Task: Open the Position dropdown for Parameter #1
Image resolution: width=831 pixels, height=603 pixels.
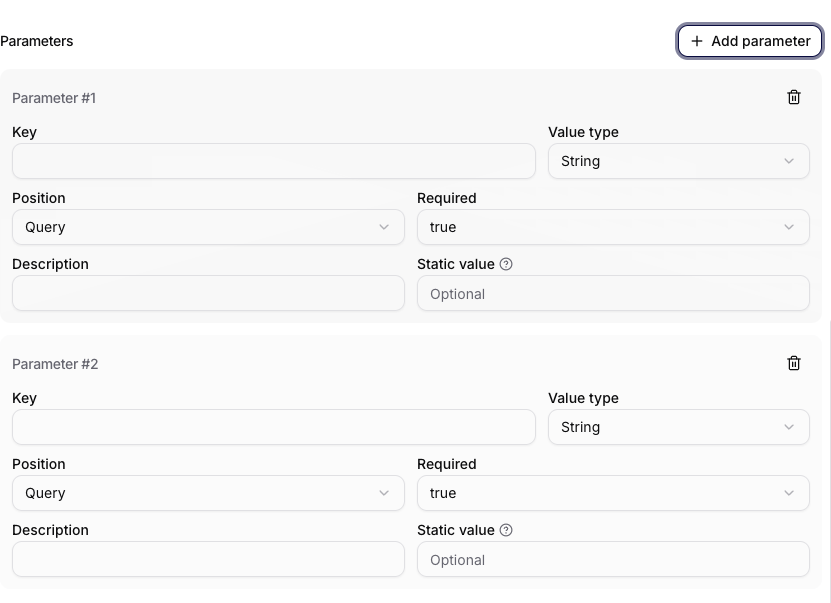Action: pyautogui.click(x=208, y=227)
